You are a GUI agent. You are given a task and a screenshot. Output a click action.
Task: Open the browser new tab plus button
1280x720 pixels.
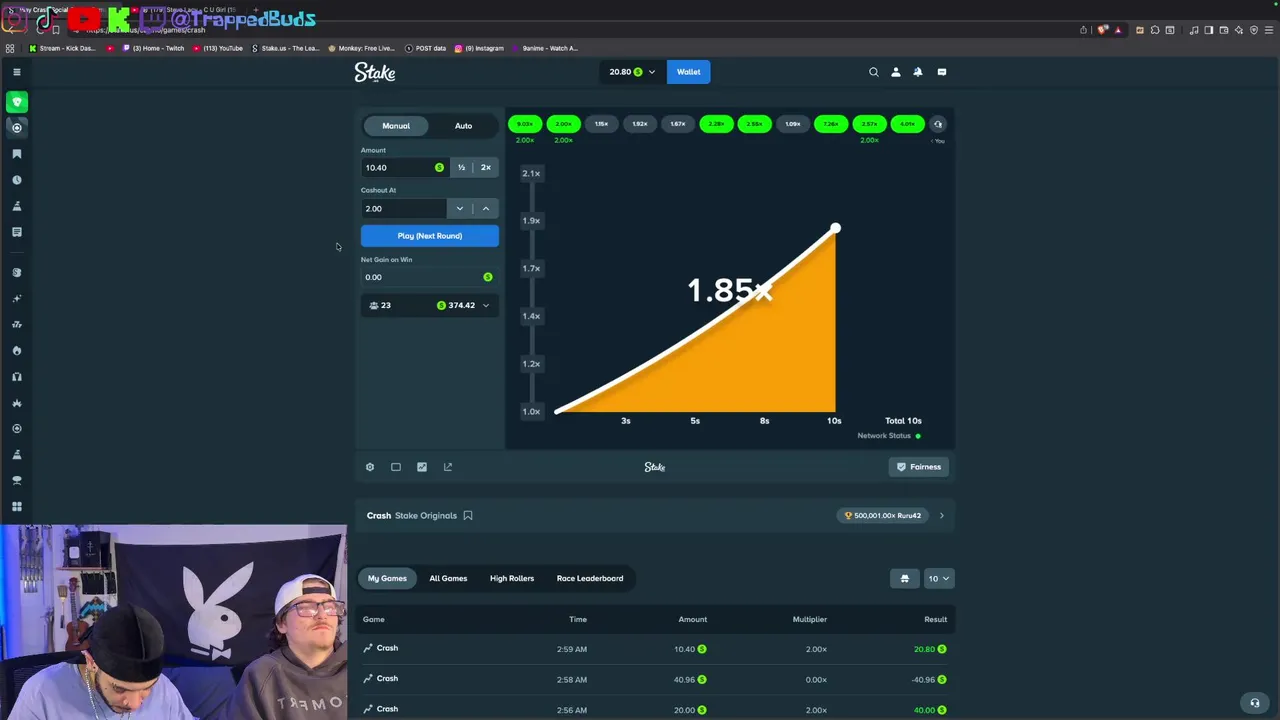pyautogui.click(x=257, y=10)
